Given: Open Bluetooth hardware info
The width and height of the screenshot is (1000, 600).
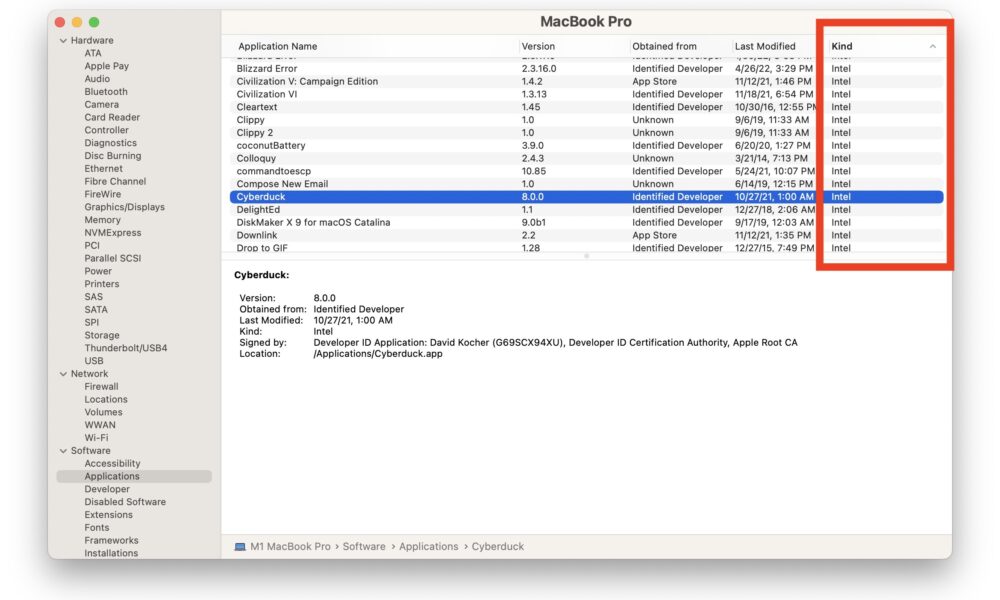Looking at the screenshot, I should coord(106,92).
